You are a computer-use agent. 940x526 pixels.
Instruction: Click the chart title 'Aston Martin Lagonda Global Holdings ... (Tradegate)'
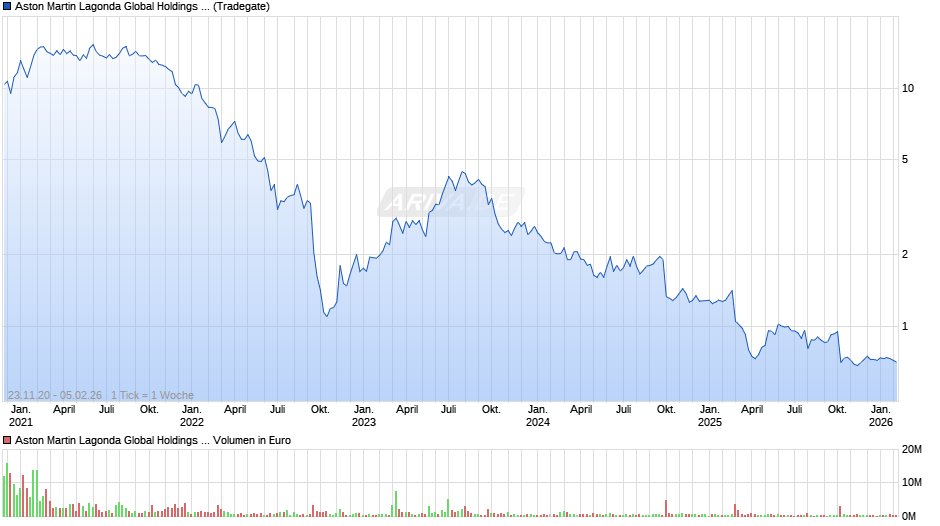pyautogui.click(x=142, y=7)
